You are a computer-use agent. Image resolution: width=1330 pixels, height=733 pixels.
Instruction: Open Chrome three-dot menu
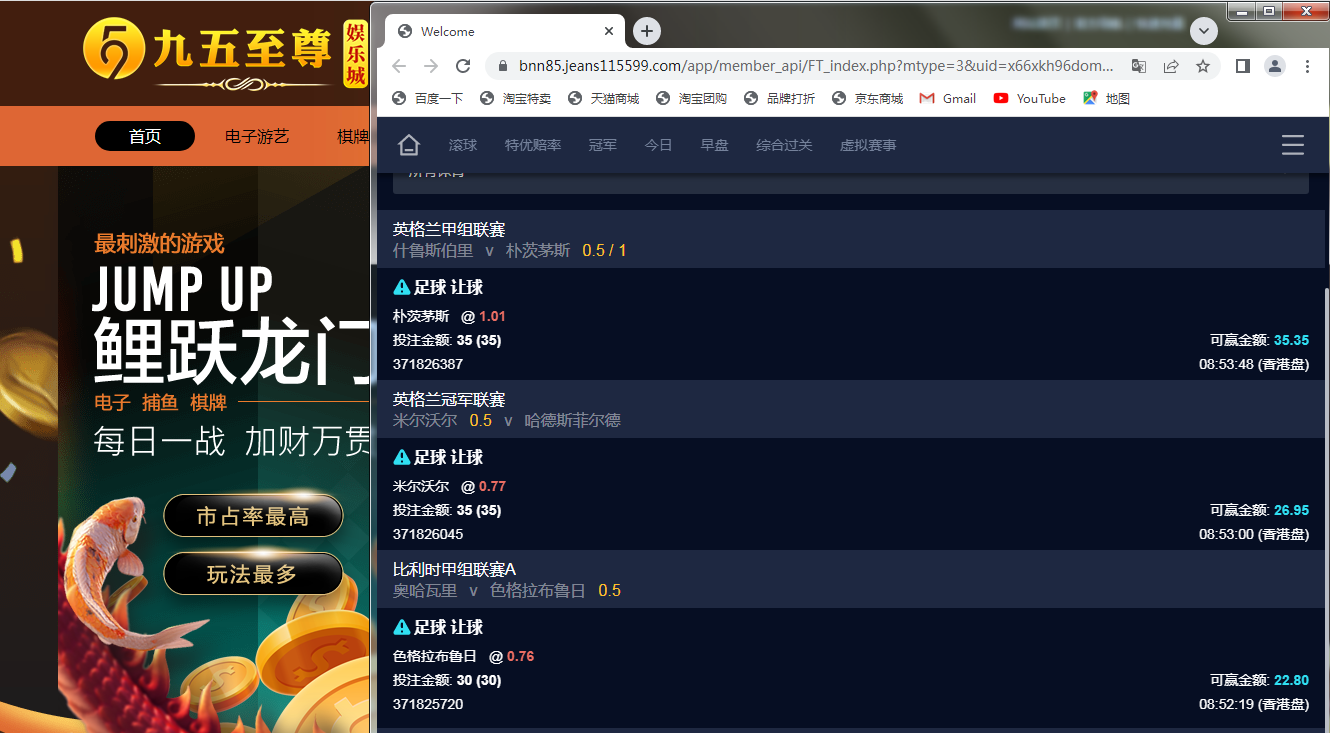click(x=1307, y=66)
